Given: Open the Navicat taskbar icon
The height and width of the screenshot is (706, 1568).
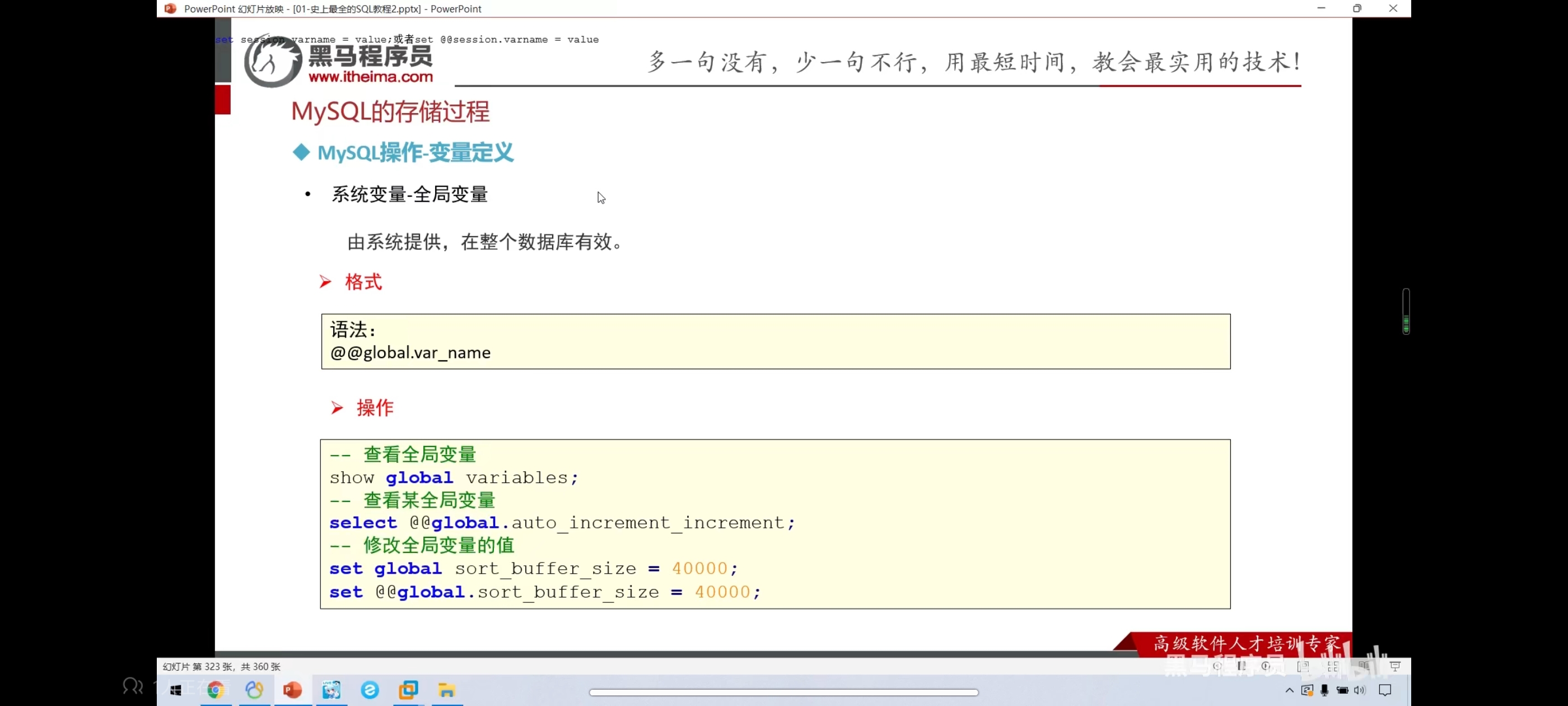Looking at the screenshot, I should pos(254,690).
